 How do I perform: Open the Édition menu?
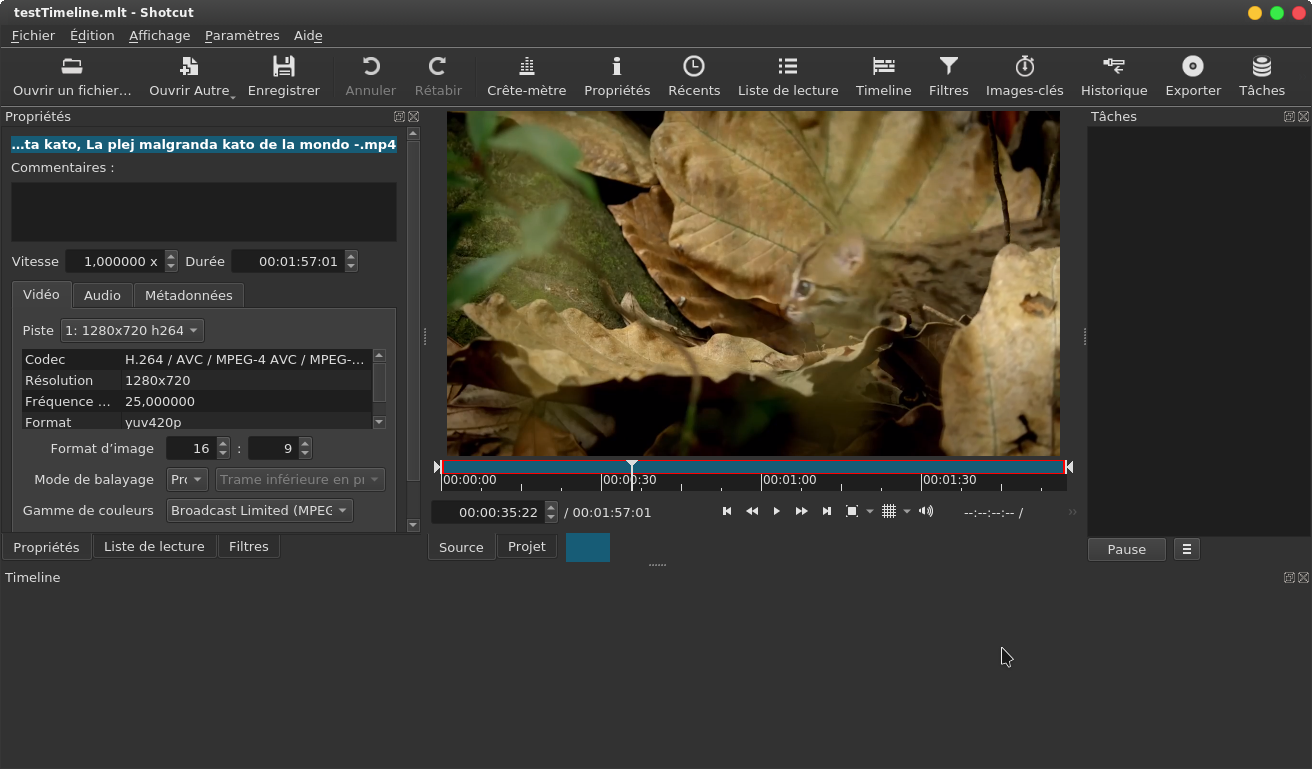tap(92, 35)
